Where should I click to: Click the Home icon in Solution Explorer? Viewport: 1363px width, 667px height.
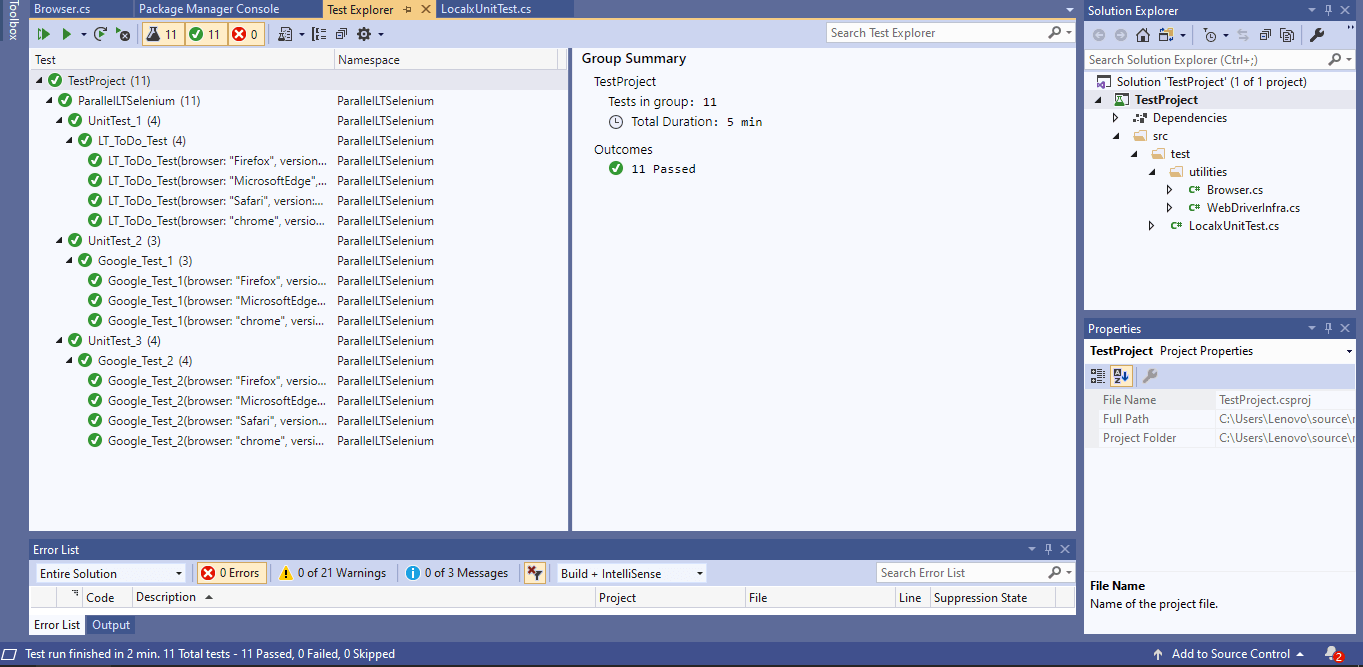click(x=1143, y=34)
